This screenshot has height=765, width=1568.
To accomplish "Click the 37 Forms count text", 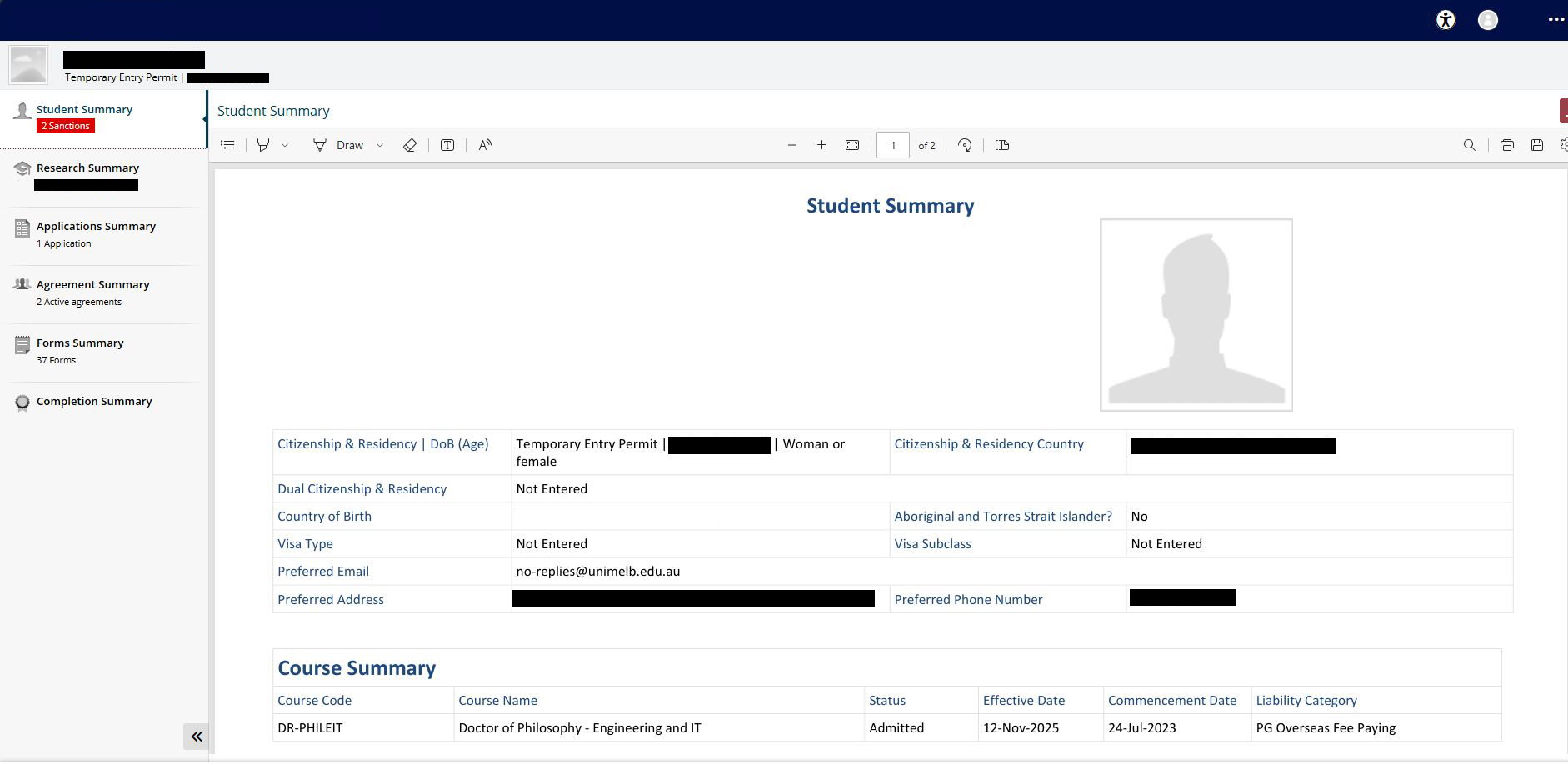I will click(x=56, y=361).
